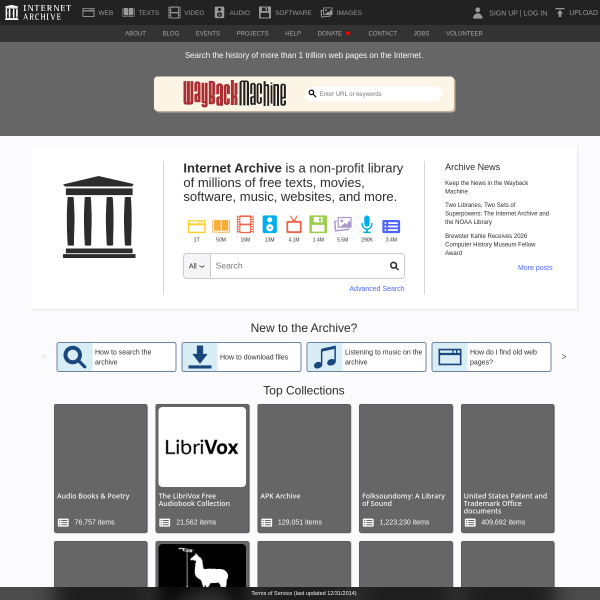This screenshot has height=600, width=600.
Task: Open the Audio Books & Poetry collection
Action: coord(101,468)
